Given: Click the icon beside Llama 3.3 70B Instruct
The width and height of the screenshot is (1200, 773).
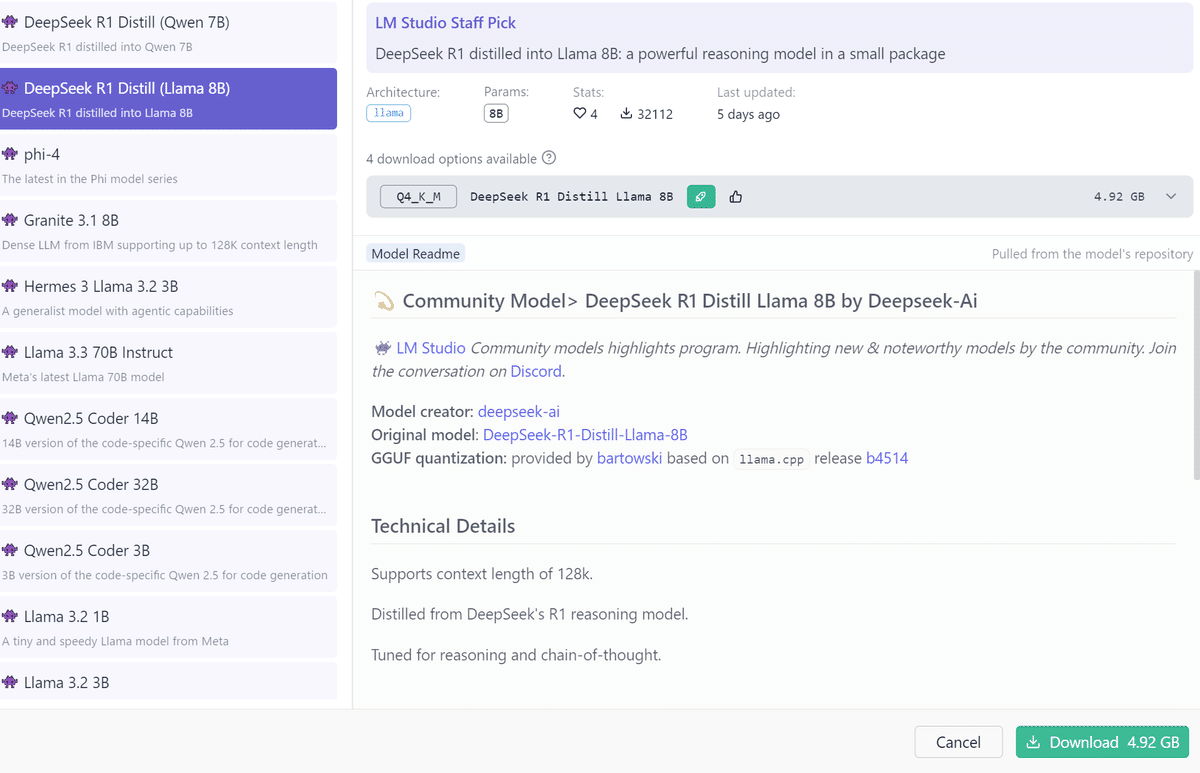Looking at the screenshot, I should 10,352.
